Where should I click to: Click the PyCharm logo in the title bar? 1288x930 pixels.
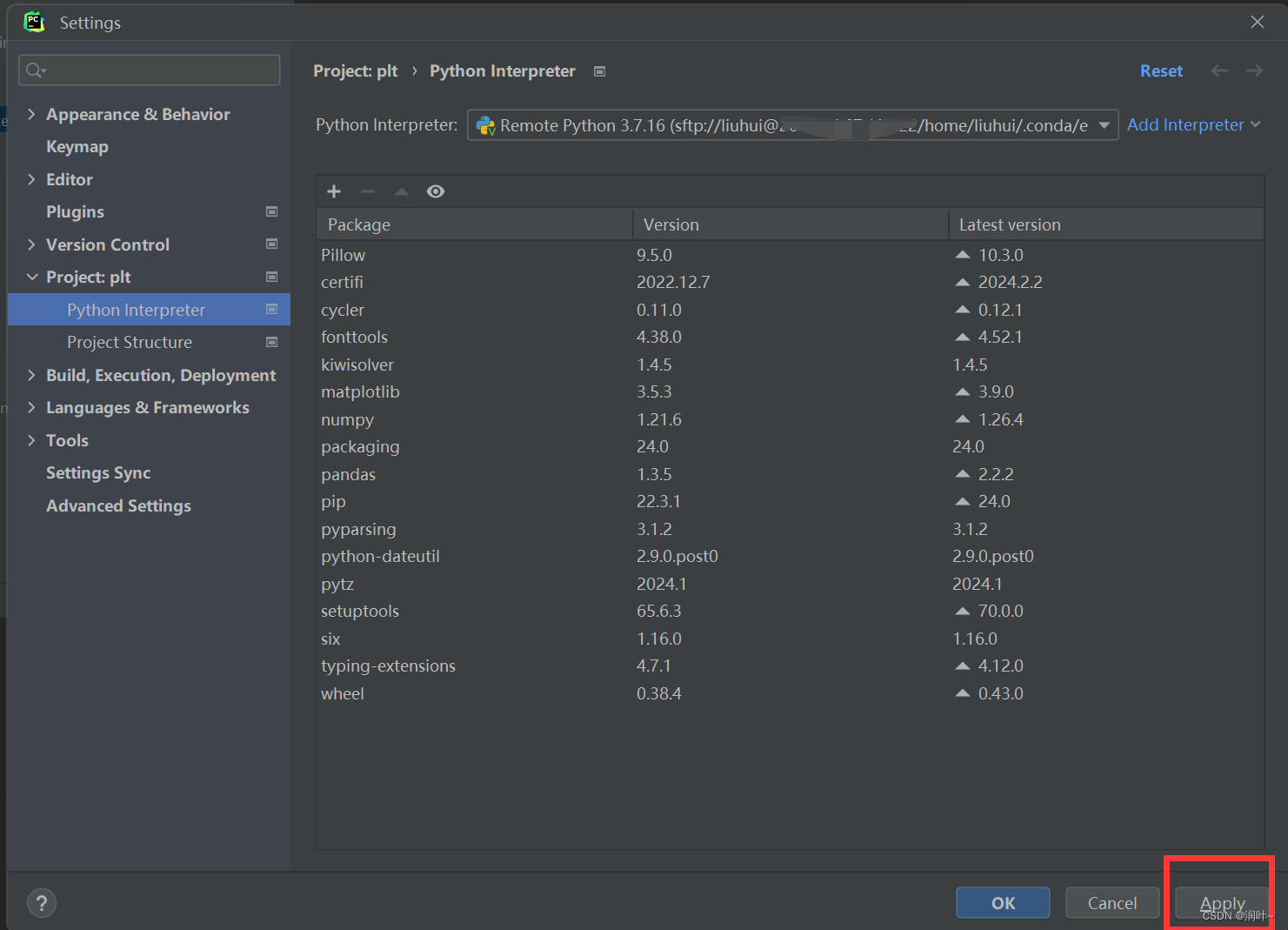tap(34, 22)
